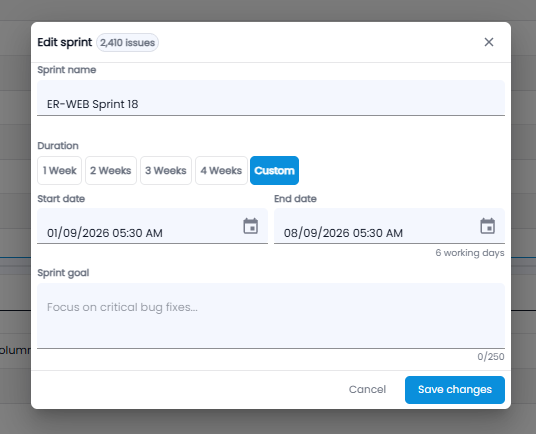This screenshot has width=536, height=434.
Task: Open the Start date calendar picker
Action: point(251,226)
